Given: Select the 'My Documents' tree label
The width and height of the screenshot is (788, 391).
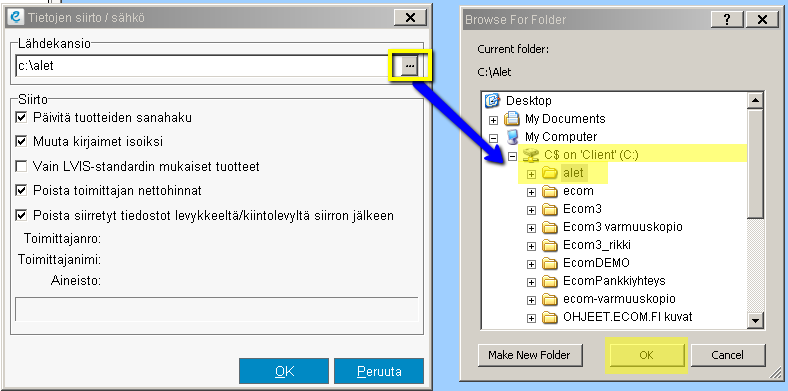Looking at the screenshot, I should 565,119.
